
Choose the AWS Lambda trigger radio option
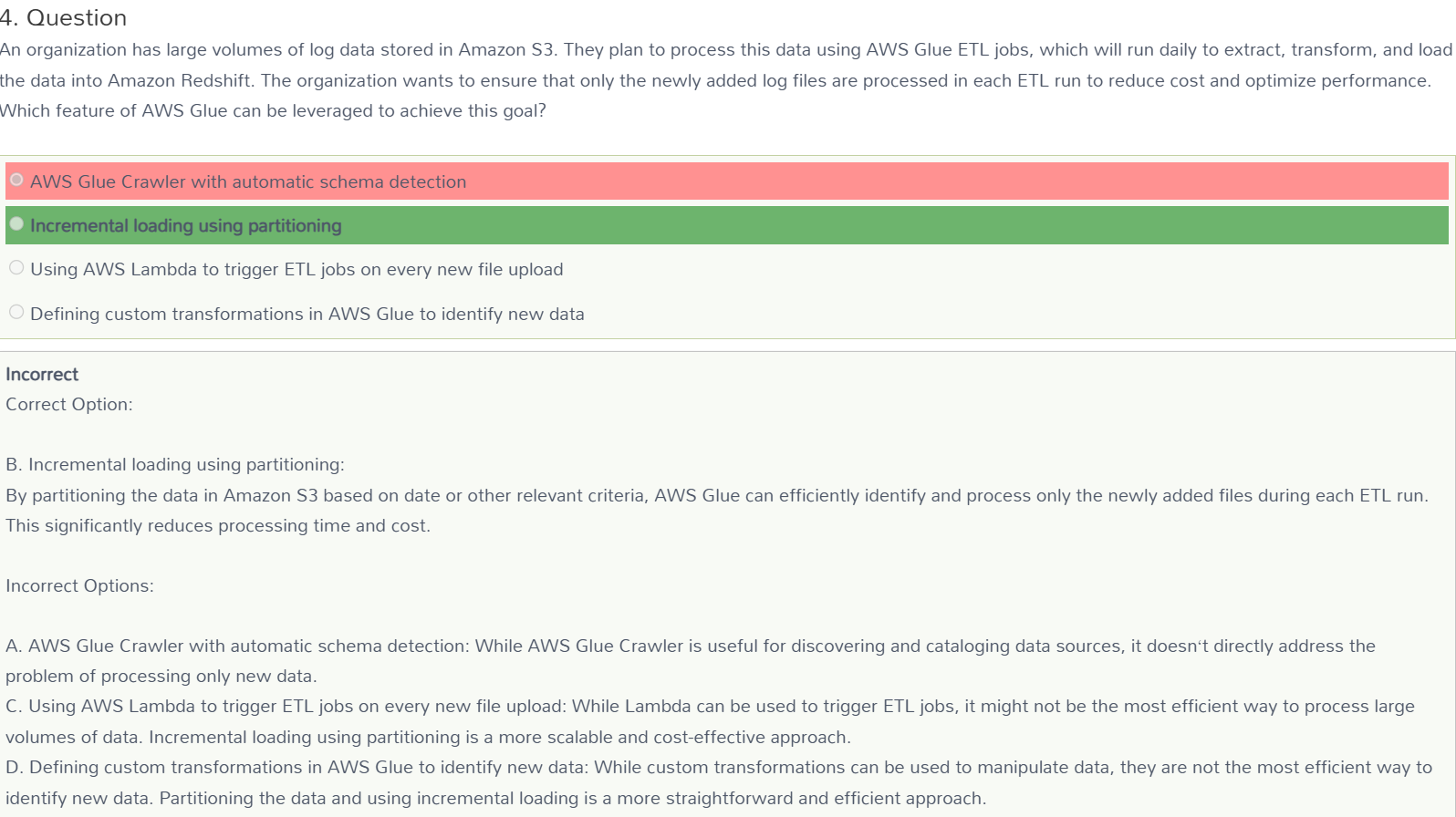[16, 267]
